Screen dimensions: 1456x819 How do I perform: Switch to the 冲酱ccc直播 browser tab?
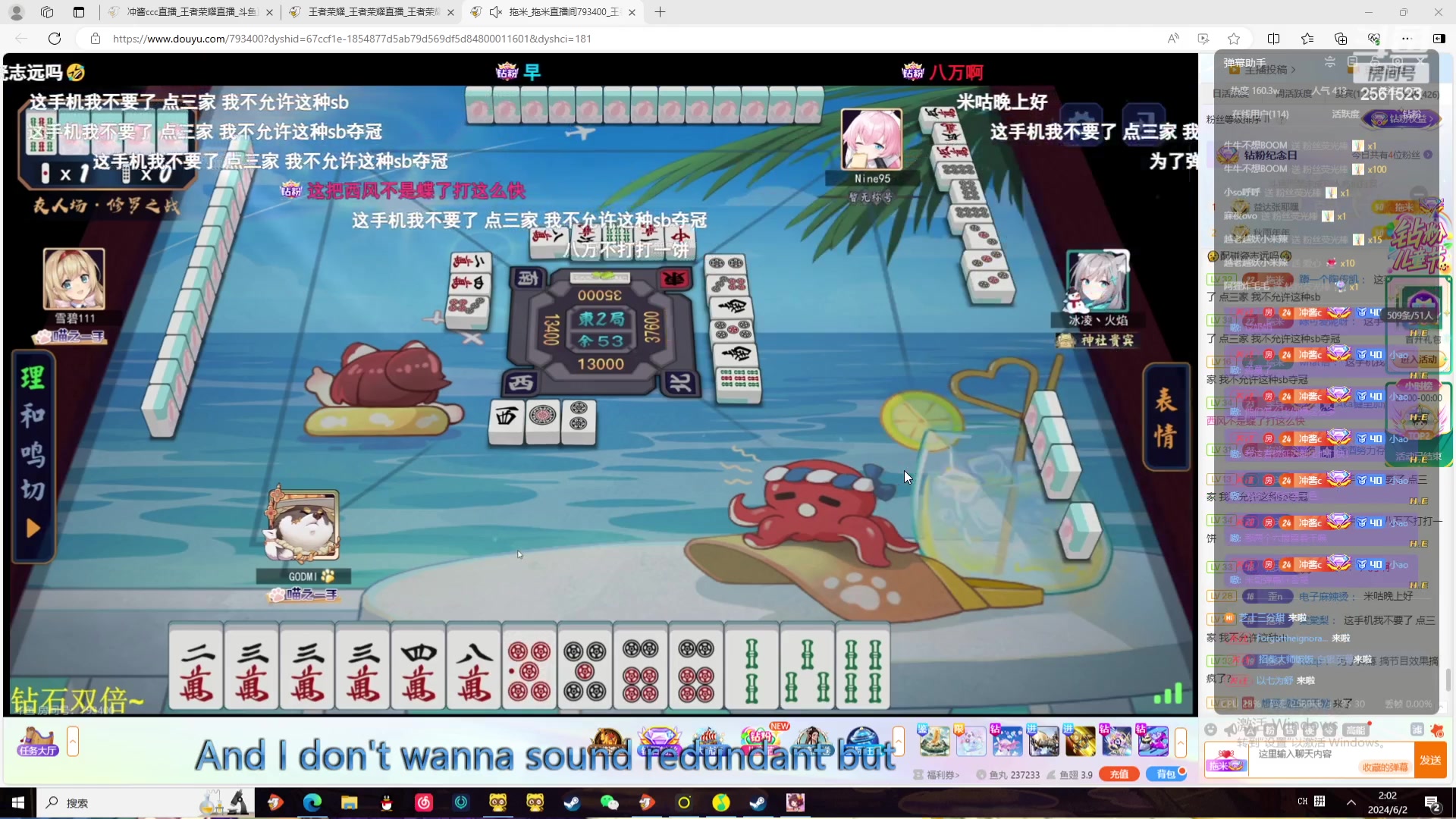click(x=191, y=12)
